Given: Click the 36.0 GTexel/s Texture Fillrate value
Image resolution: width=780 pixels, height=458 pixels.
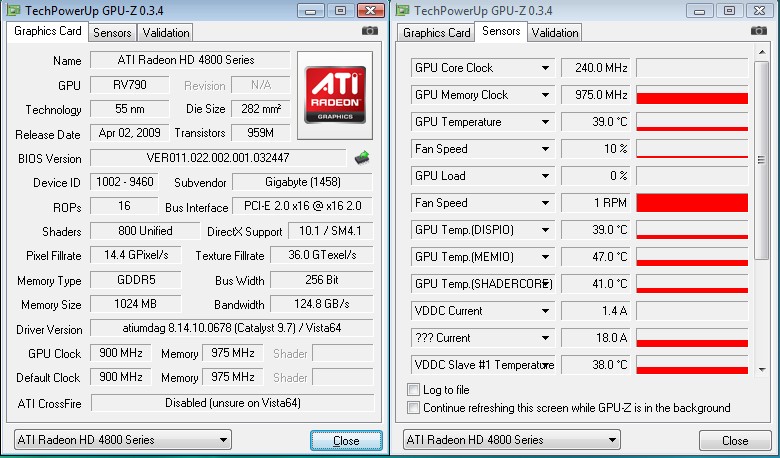Looking at the screenshot, I should click(321, 255).
